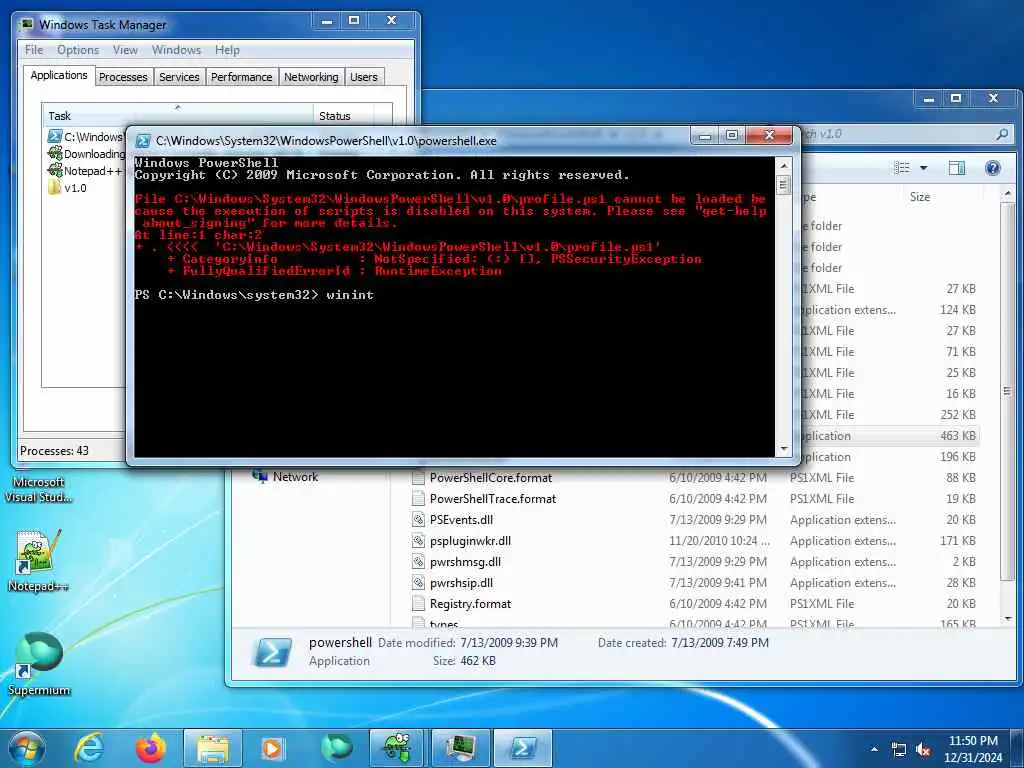Launch Internet Explorer from the taskbar

[x=90, y=748]
